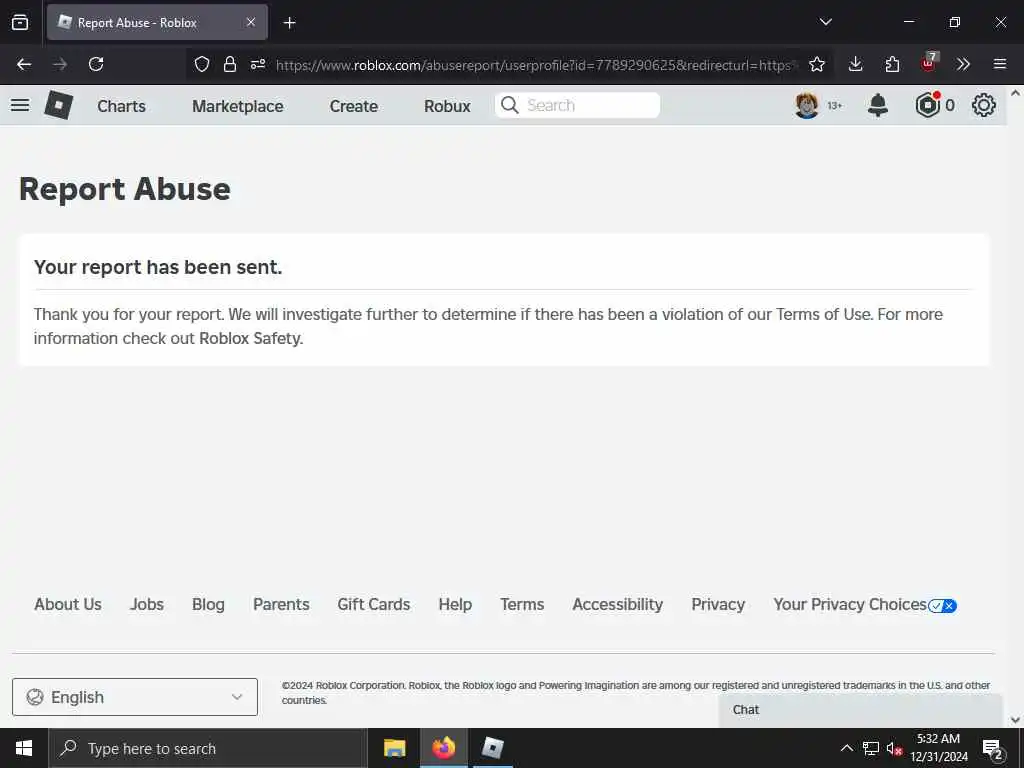Open Terms footer link
This screenshot has height=768, width=1024.
522,605
